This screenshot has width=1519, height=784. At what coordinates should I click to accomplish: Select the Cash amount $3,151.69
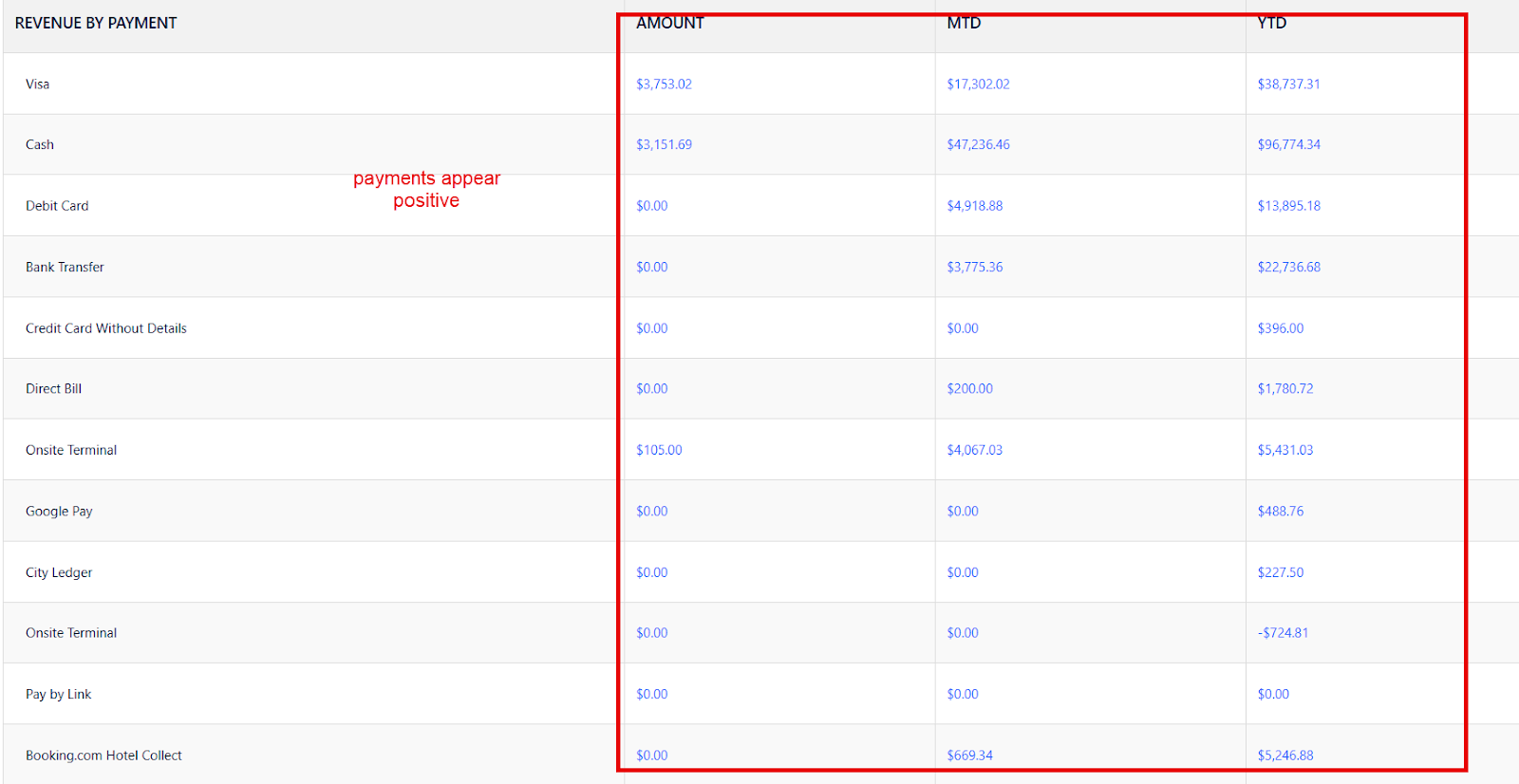(664, 145)
